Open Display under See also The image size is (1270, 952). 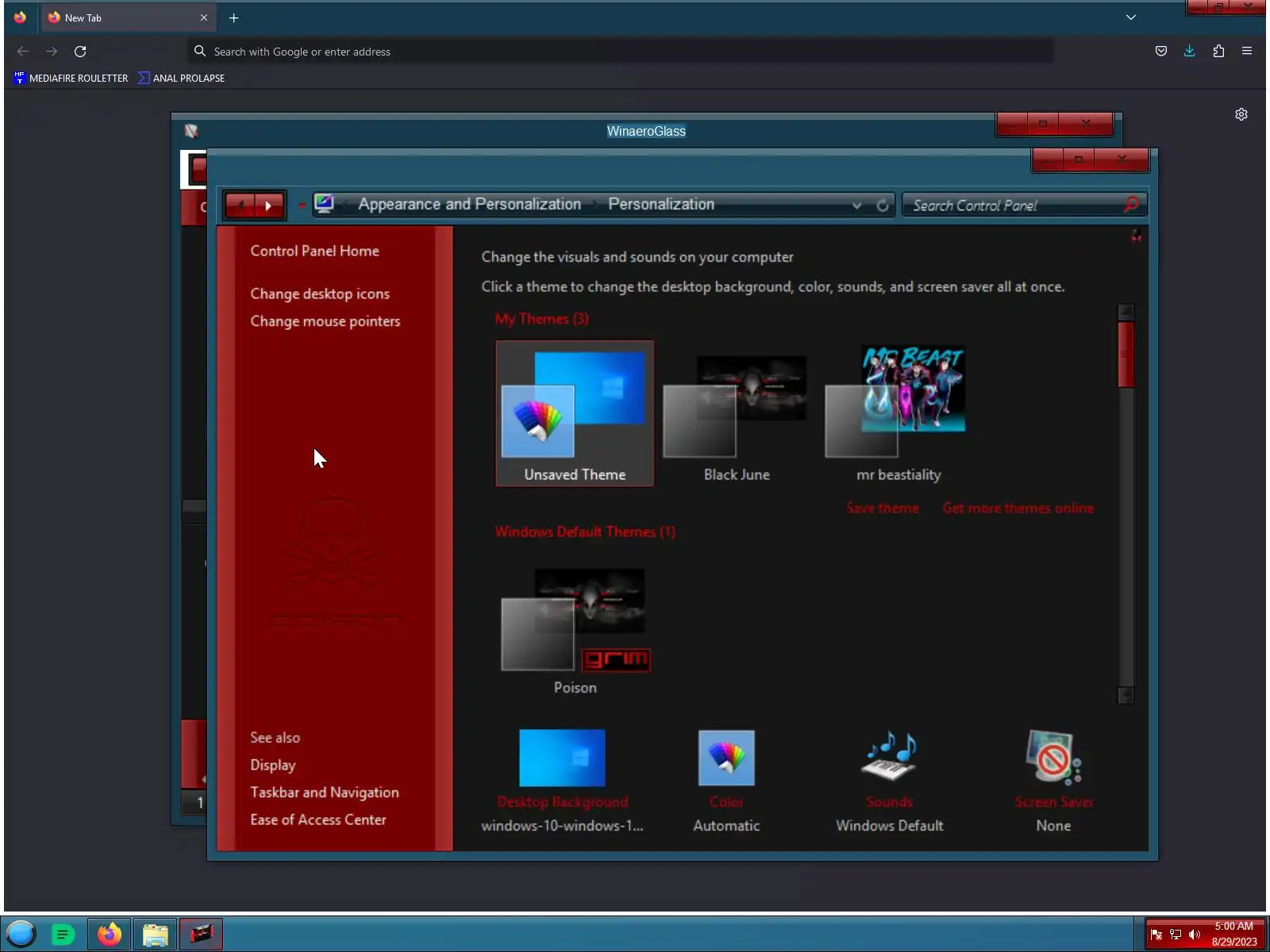[x=273, y=765]
